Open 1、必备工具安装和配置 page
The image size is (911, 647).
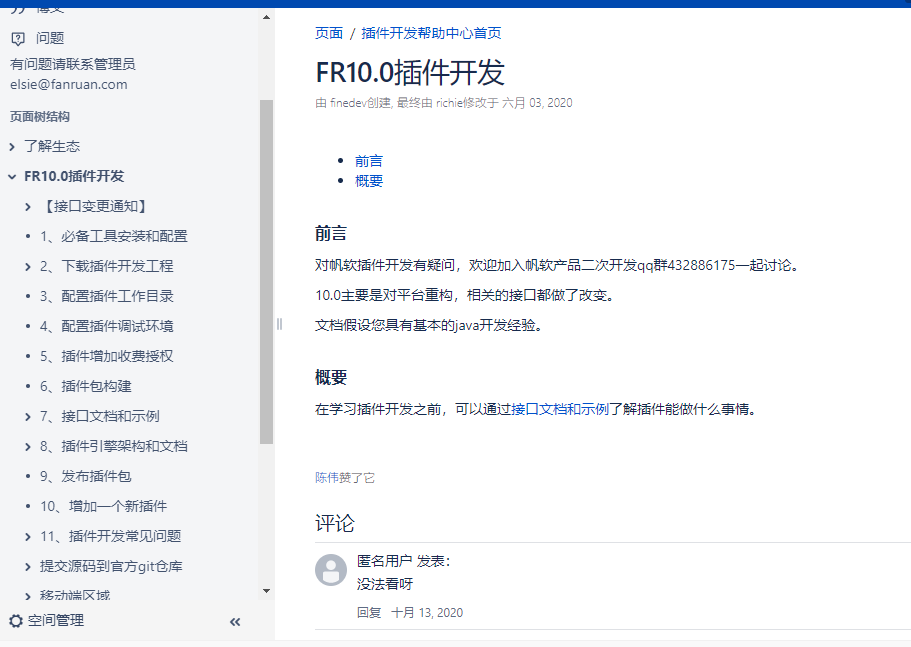pyautogui.click(x=114, y=236)
